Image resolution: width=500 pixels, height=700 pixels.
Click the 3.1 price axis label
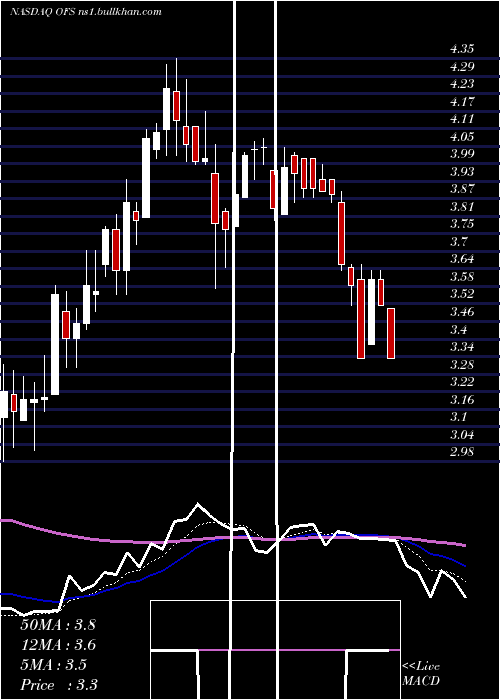point(459,417)
